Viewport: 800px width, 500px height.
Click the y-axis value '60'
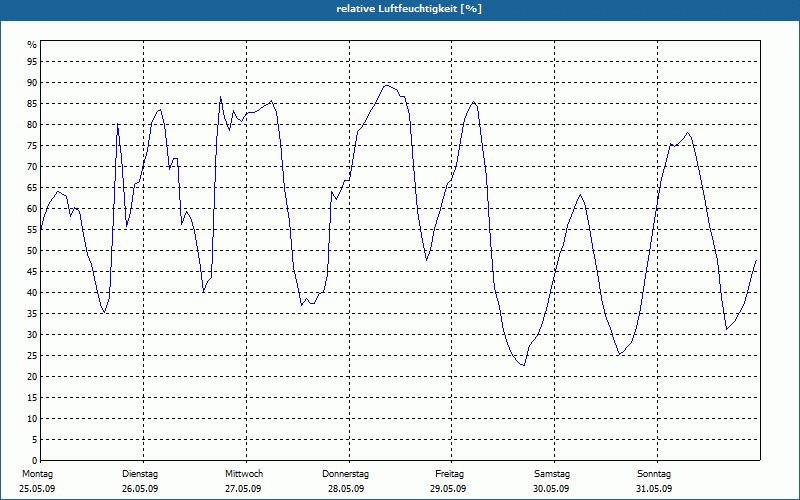coord(32,209)
